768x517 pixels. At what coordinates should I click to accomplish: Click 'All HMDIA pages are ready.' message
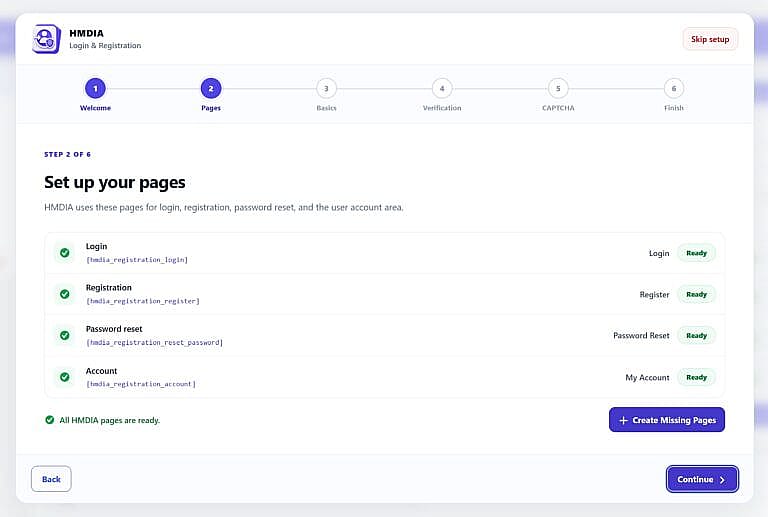(110, 420)
